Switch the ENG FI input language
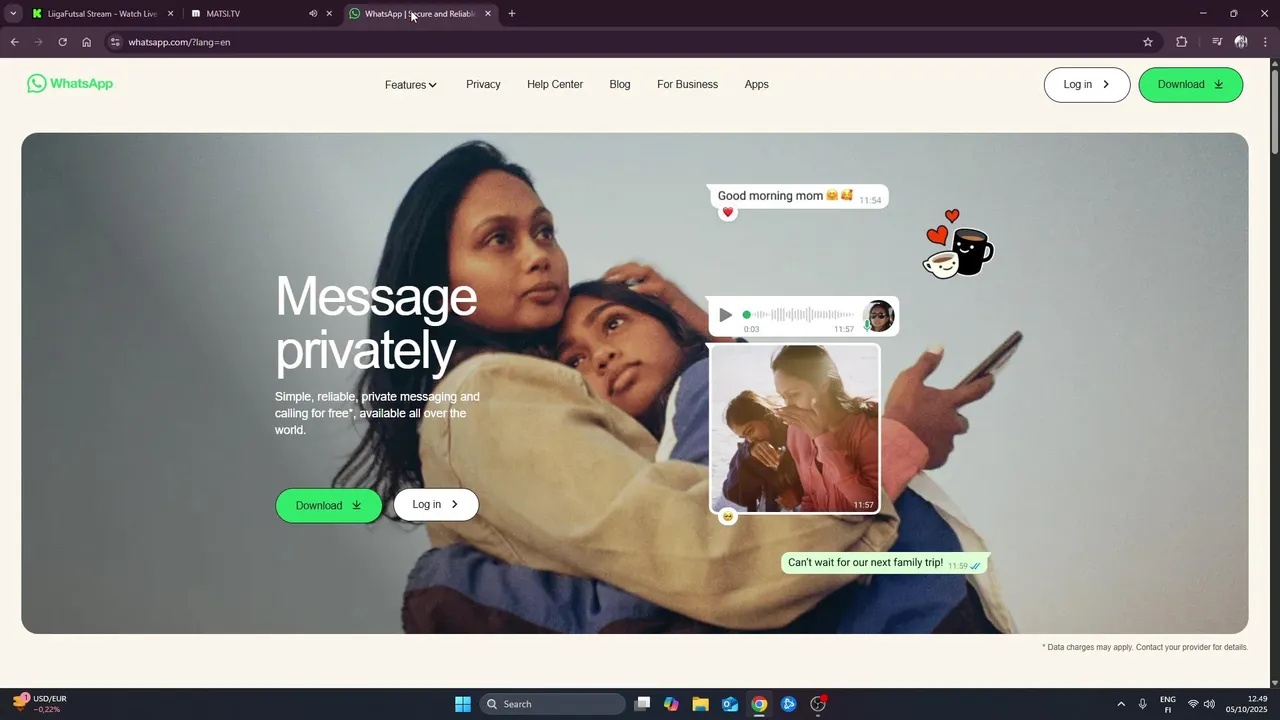Screen dimensions: 1280x720 (x=1168, y=704)
